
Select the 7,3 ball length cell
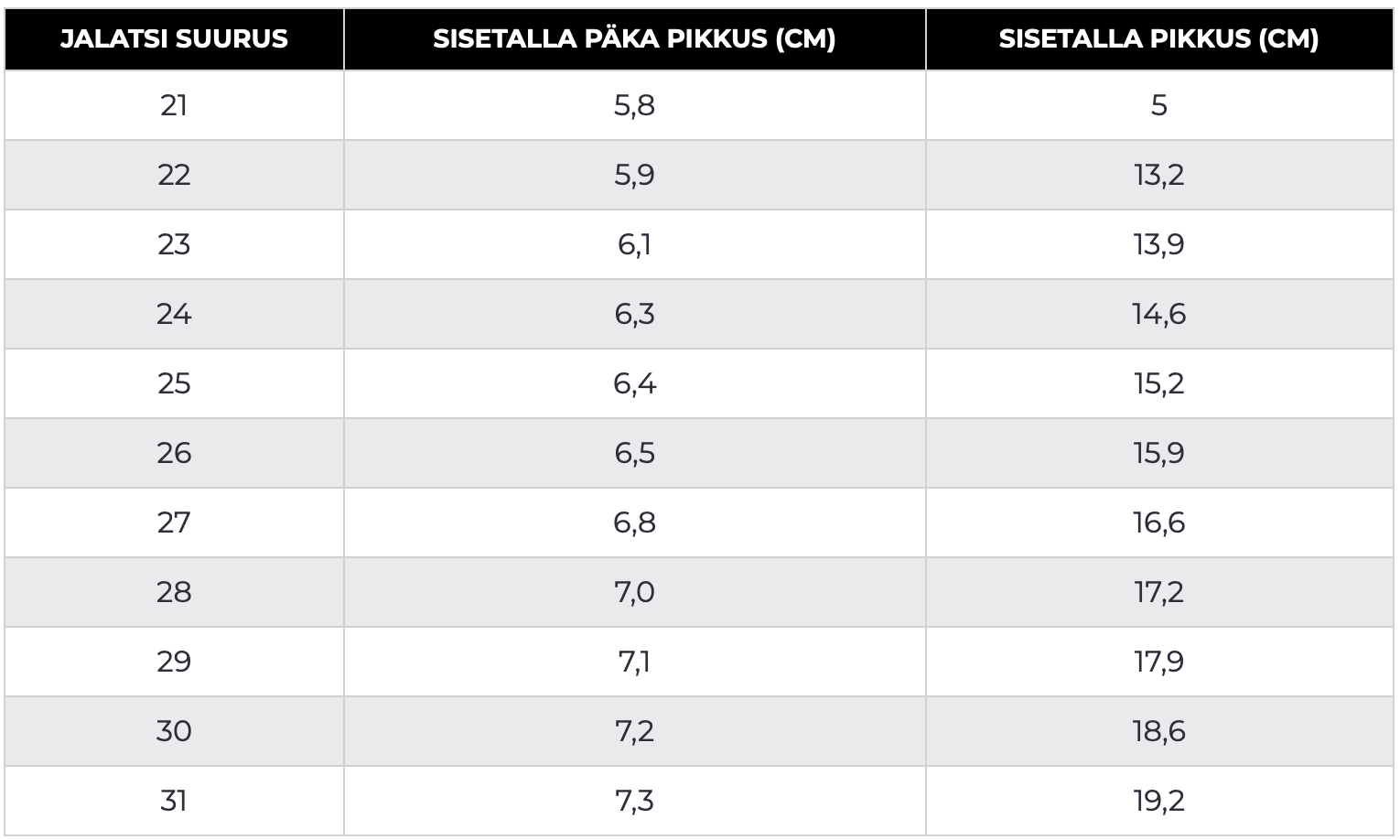coord(634,802)
